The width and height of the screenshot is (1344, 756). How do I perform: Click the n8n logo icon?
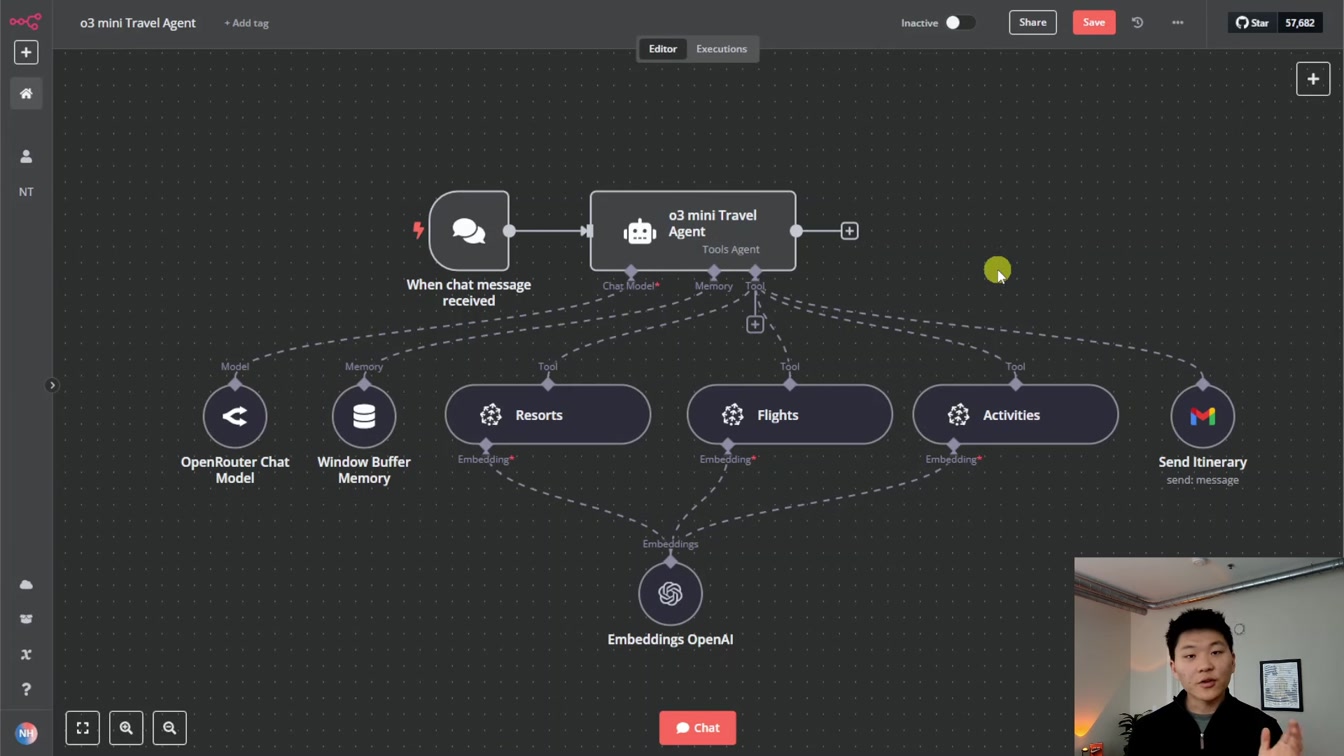(26, 21)
